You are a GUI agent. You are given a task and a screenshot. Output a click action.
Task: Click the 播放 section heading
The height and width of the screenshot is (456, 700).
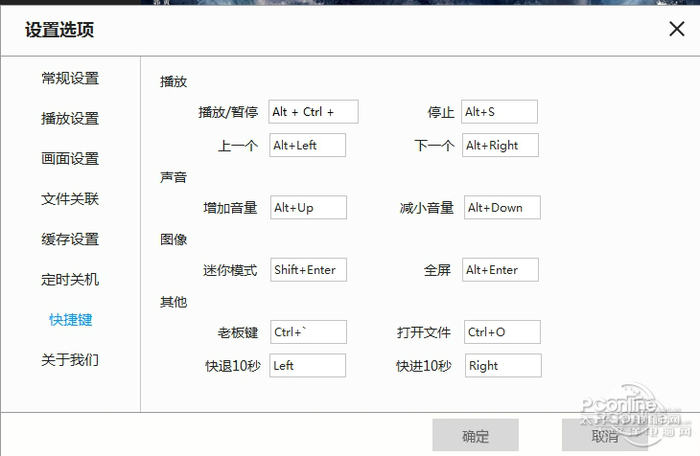(x=174, y=82)
